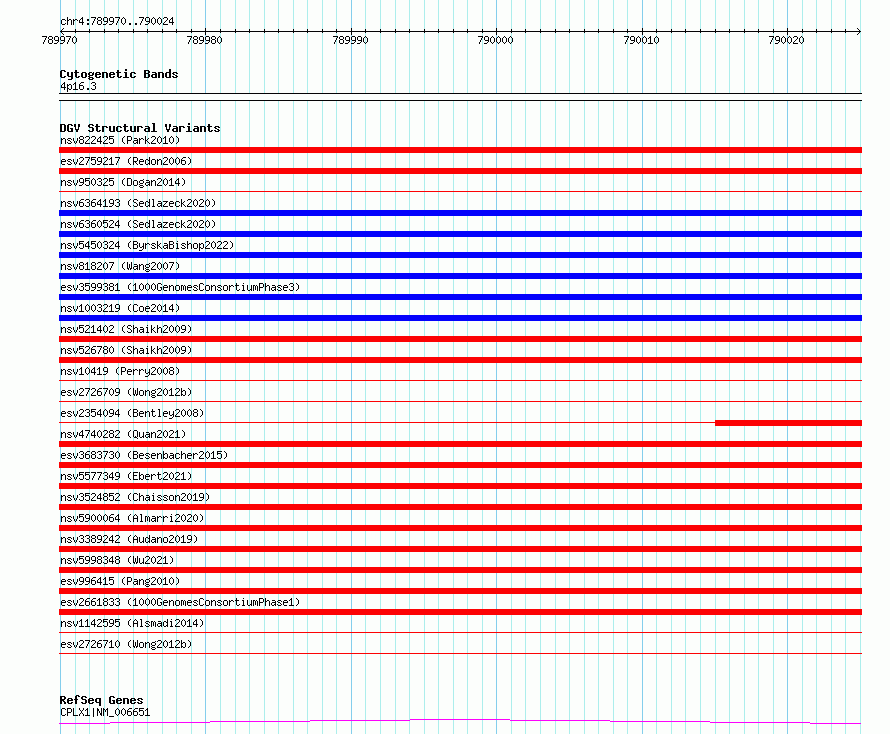Select the nsv10419 (Perry2008) label
The height and width of the screenshot is (734, 890).
point(120,371)
